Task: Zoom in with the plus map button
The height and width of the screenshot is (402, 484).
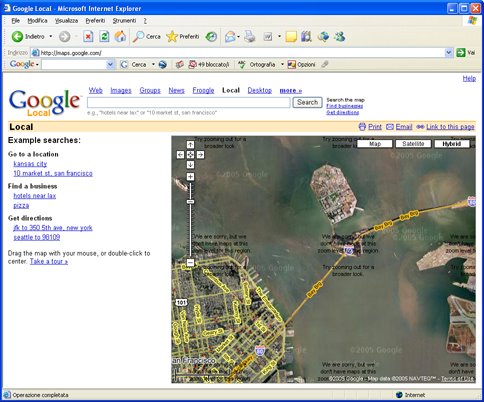Action: click(190, 177)
